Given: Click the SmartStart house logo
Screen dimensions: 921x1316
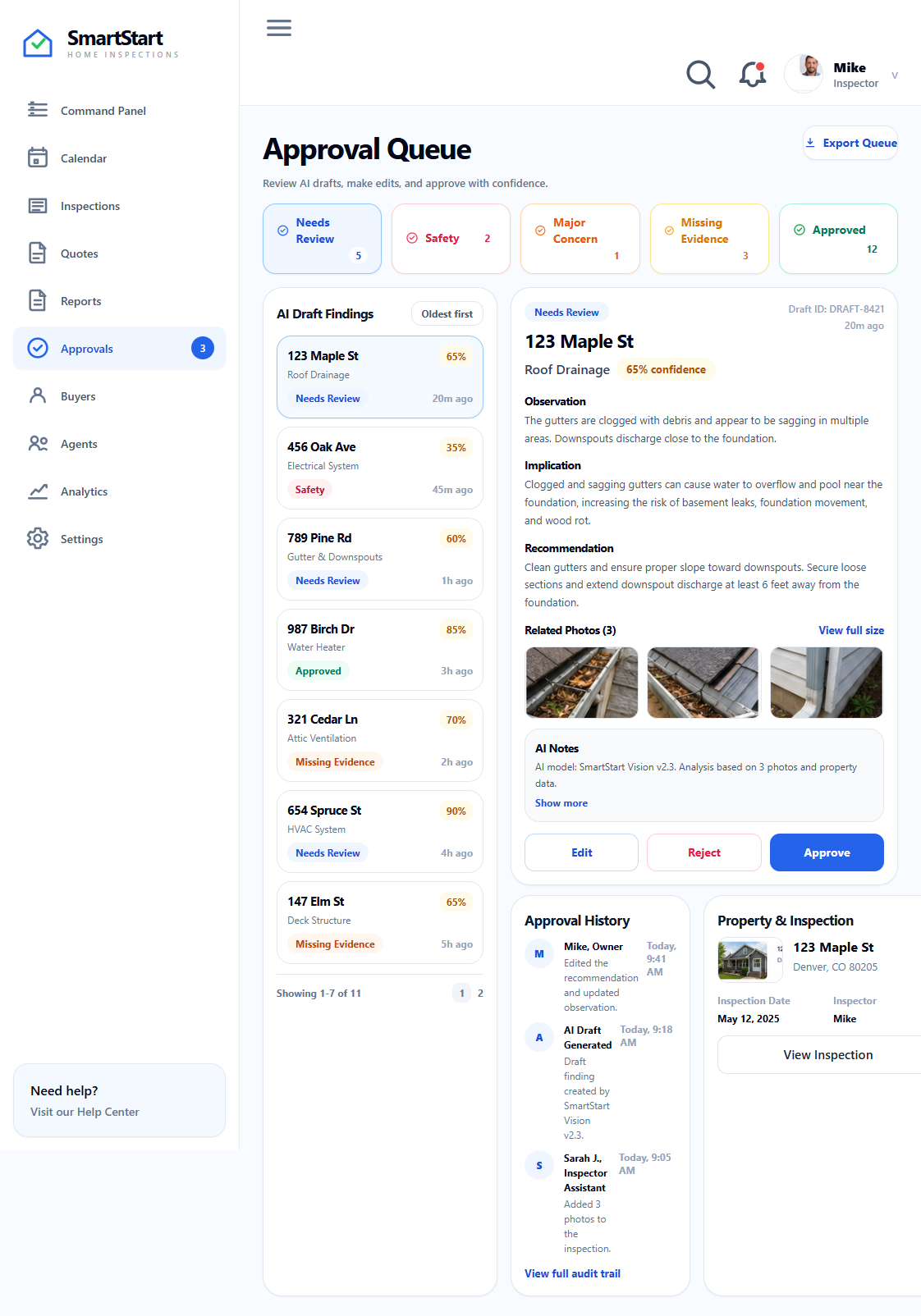Looking at the screenshot, I should [x=38, y=43].
